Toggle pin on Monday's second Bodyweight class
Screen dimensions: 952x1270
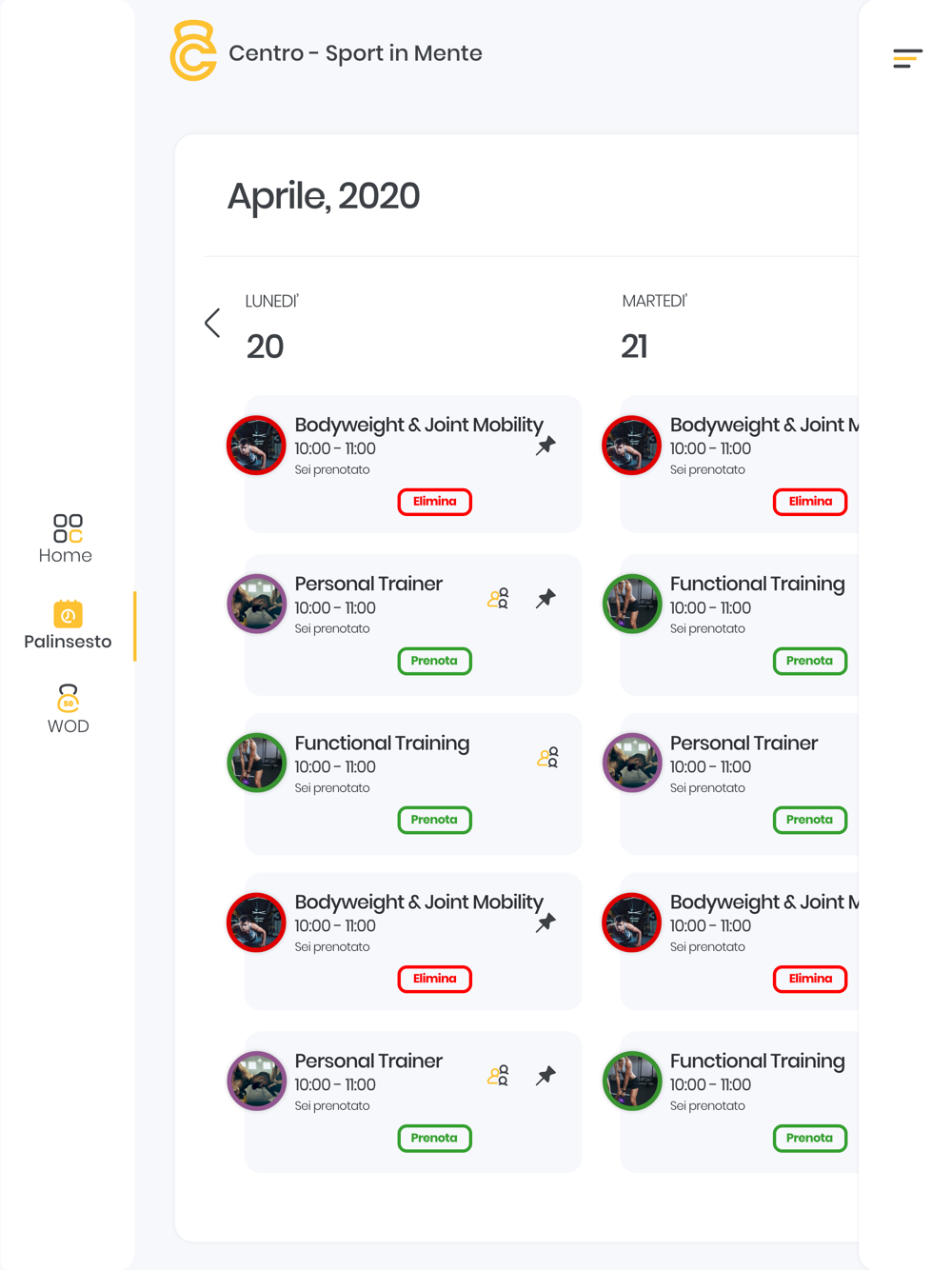[545, 923]
